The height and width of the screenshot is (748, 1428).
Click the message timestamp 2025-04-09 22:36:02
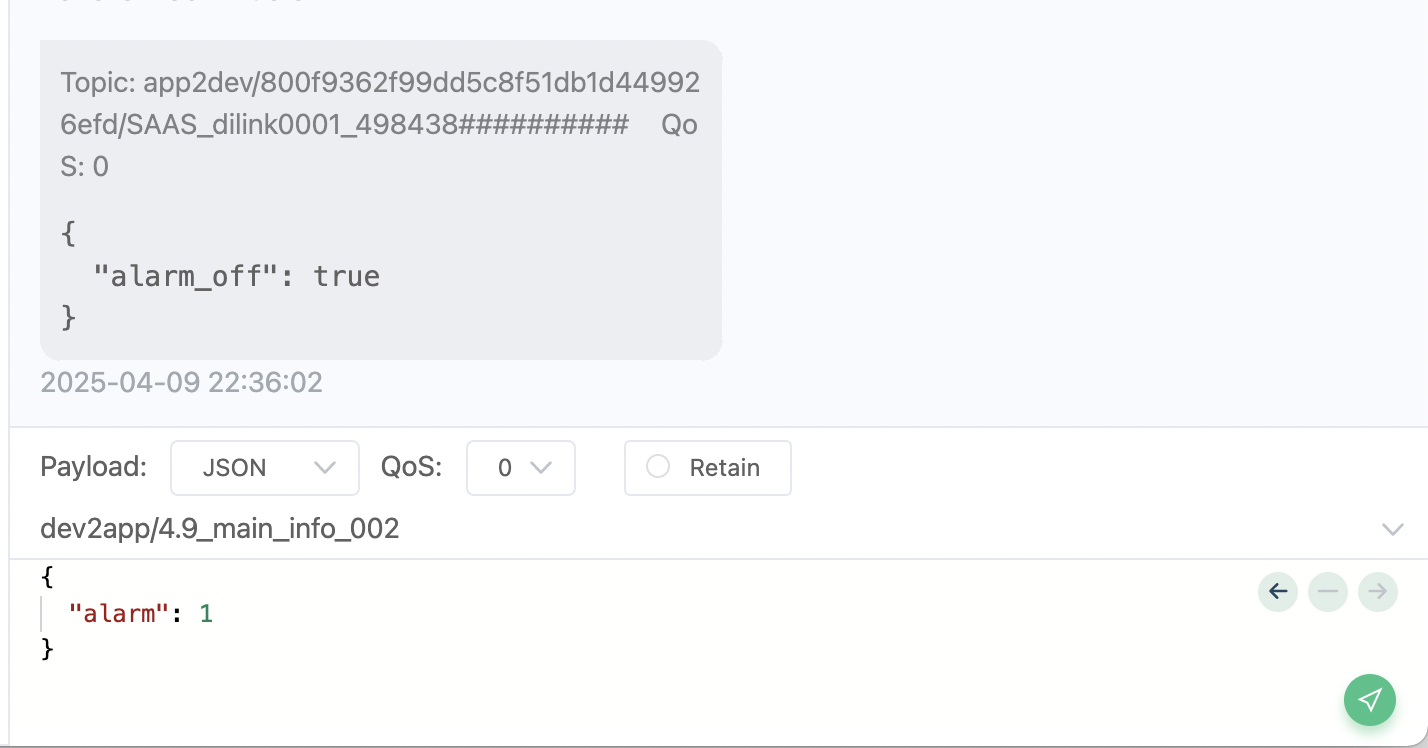181,382
